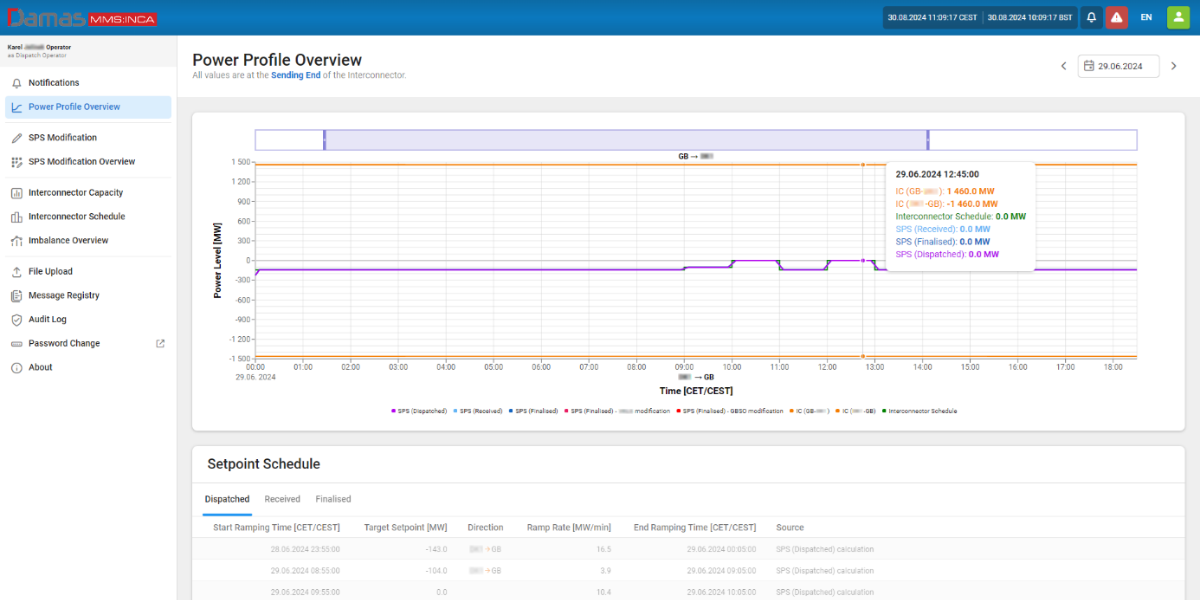
Task: Open the SPS Modification Overview page
Action: coord(81,161)
